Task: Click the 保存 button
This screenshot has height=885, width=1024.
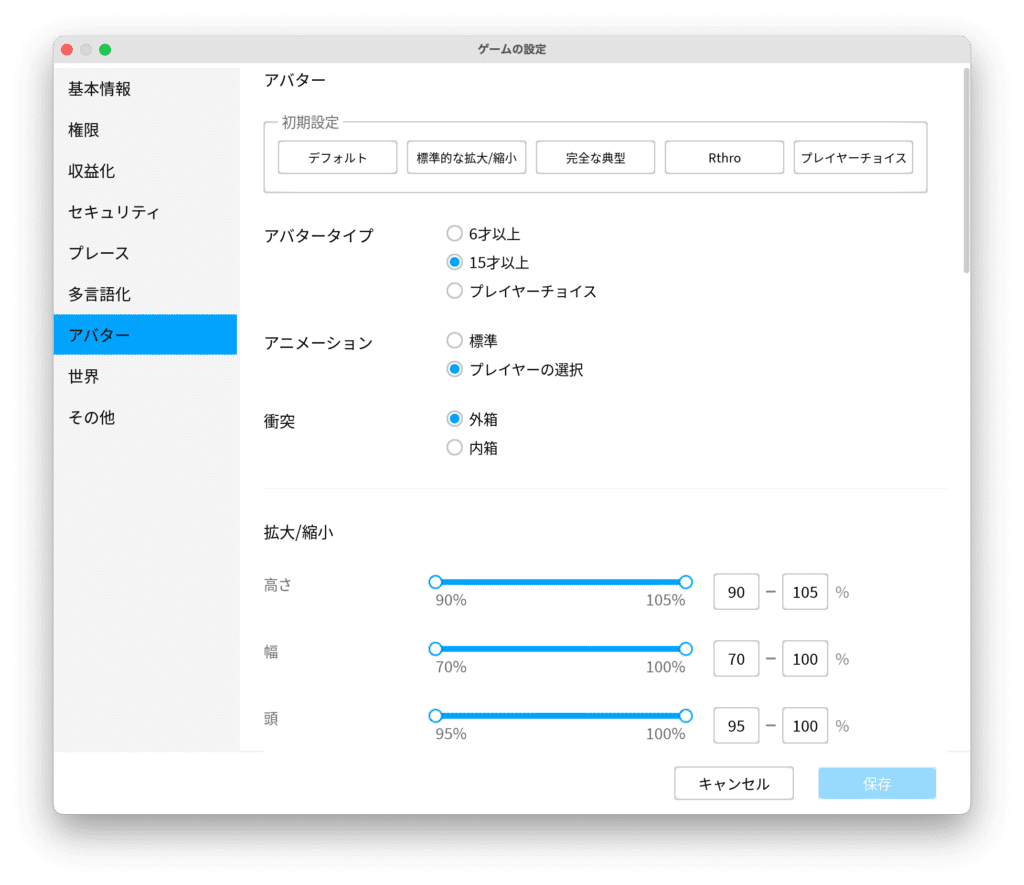Action: 876,784
